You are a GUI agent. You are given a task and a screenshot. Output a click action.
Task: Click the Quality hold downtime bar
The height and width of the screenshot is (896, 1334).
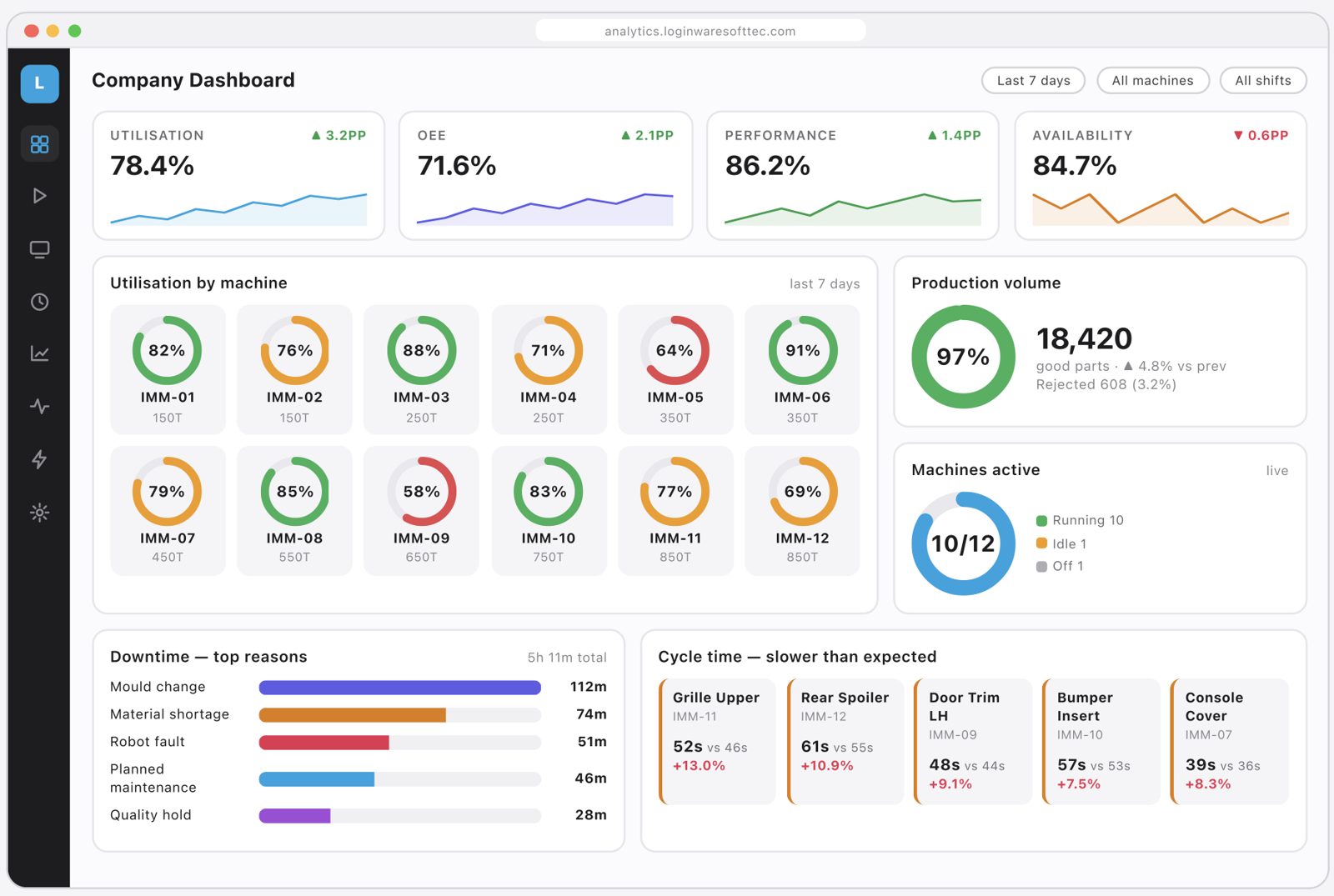[x=400, y=816]
